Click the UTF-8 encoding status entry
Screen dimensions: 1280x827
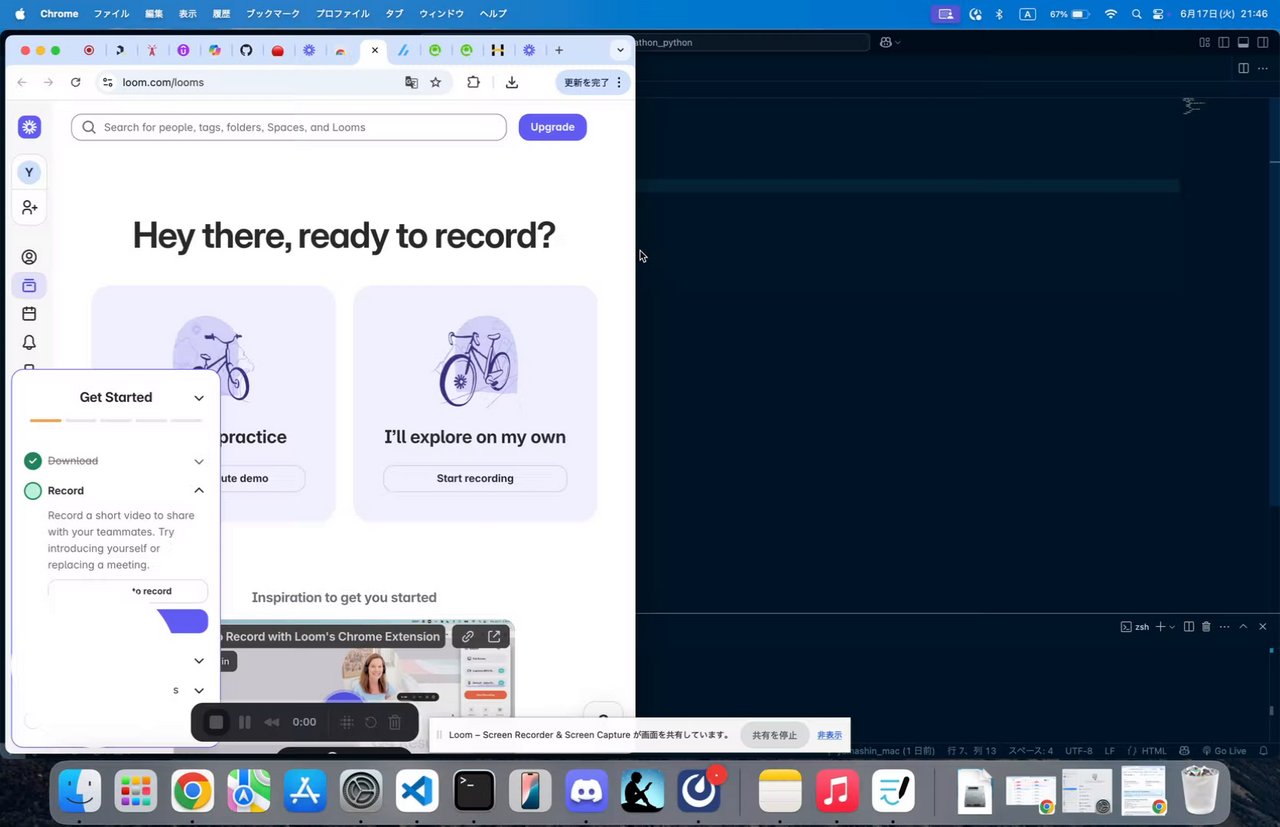pos(1079,751)
